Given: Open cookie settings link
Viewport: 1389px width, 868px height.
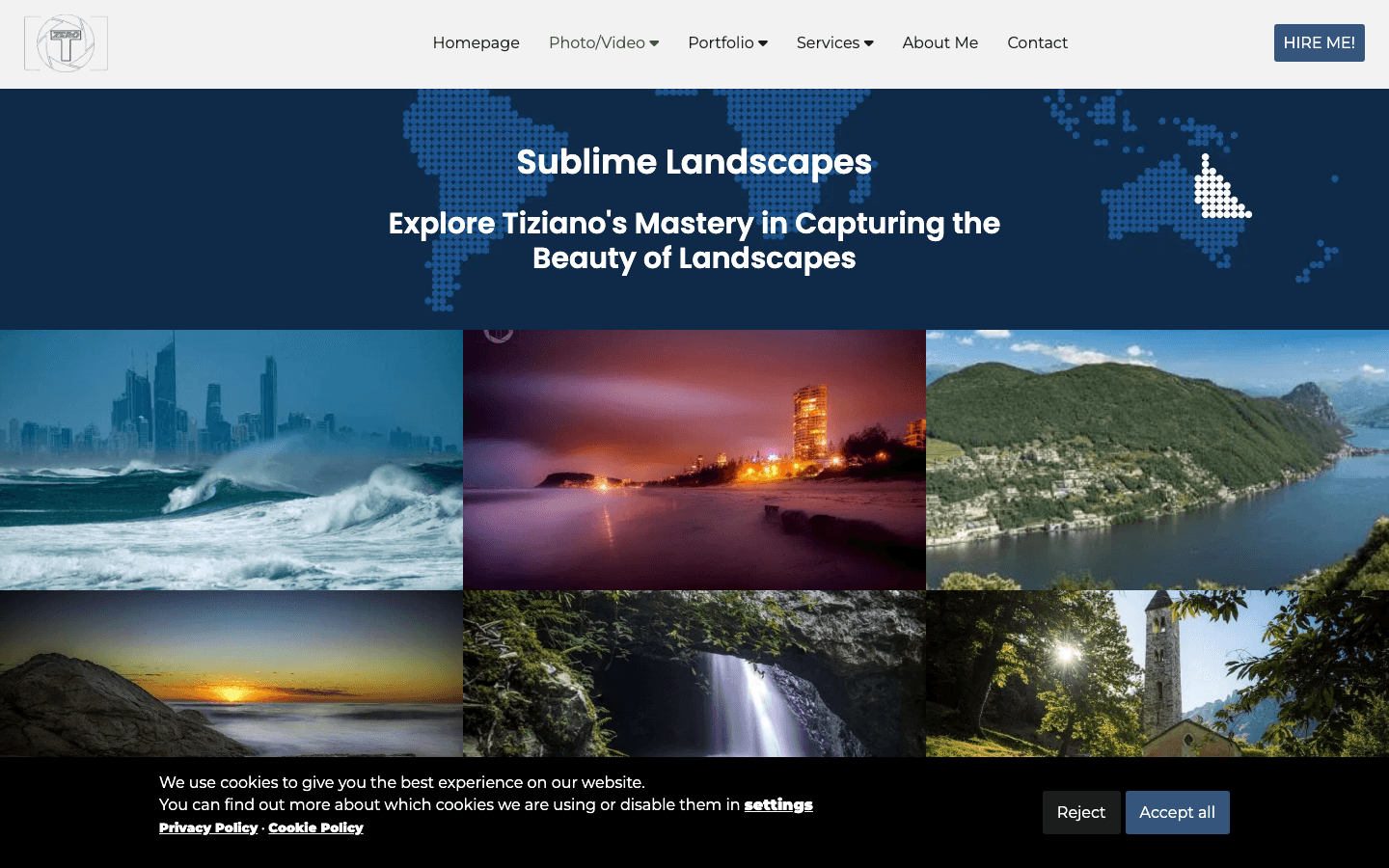Looking at the screenshot, I should (x=777, y=804).
